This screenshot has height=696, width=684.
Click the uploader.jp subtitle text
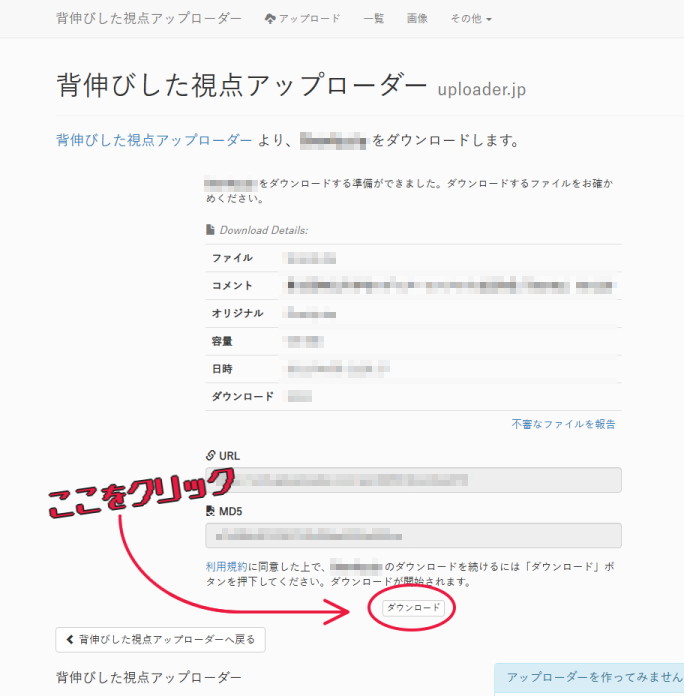(x=482, y=89)
